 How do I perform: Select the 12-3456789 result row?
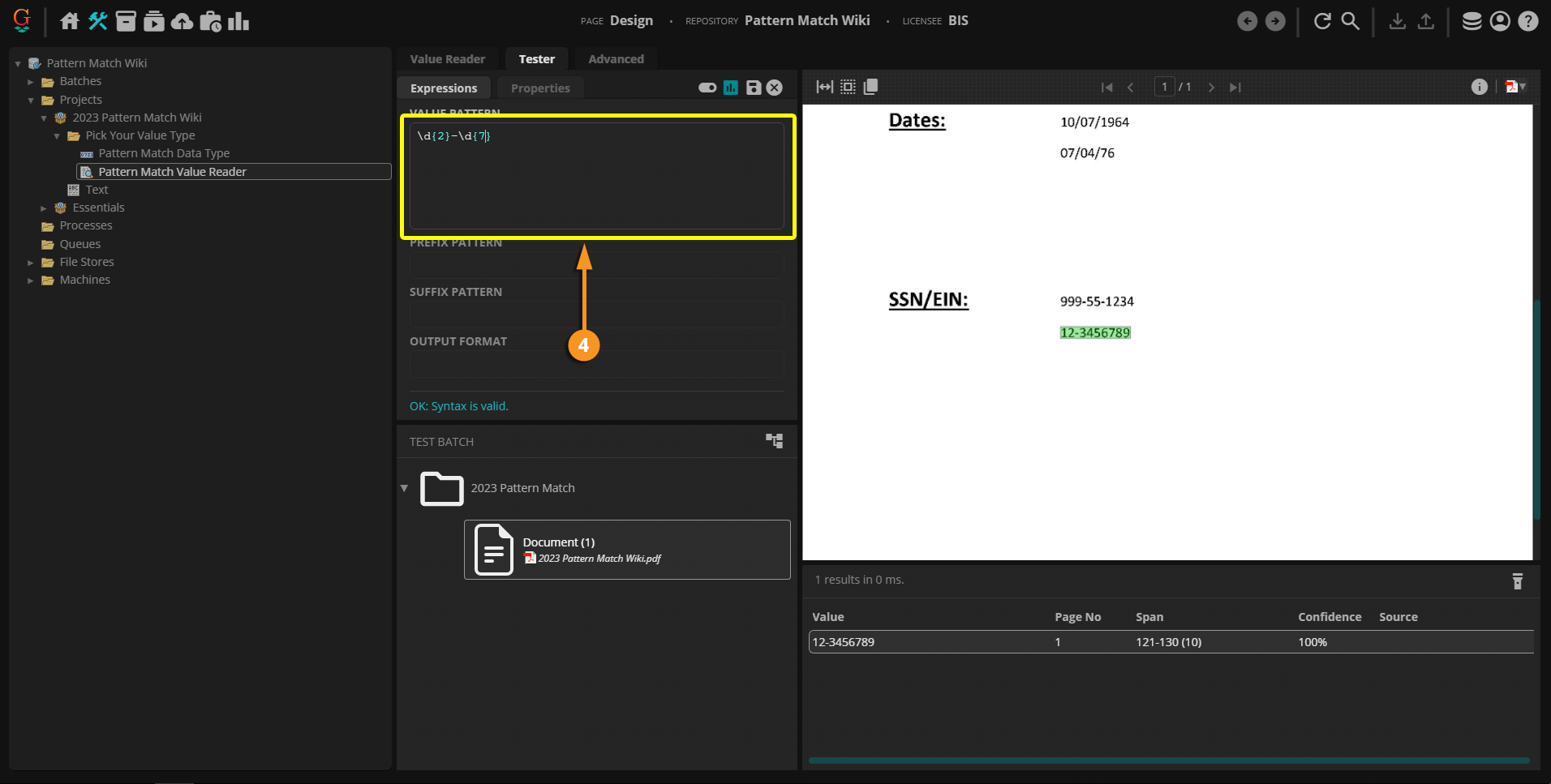(x=1171, y=642)
